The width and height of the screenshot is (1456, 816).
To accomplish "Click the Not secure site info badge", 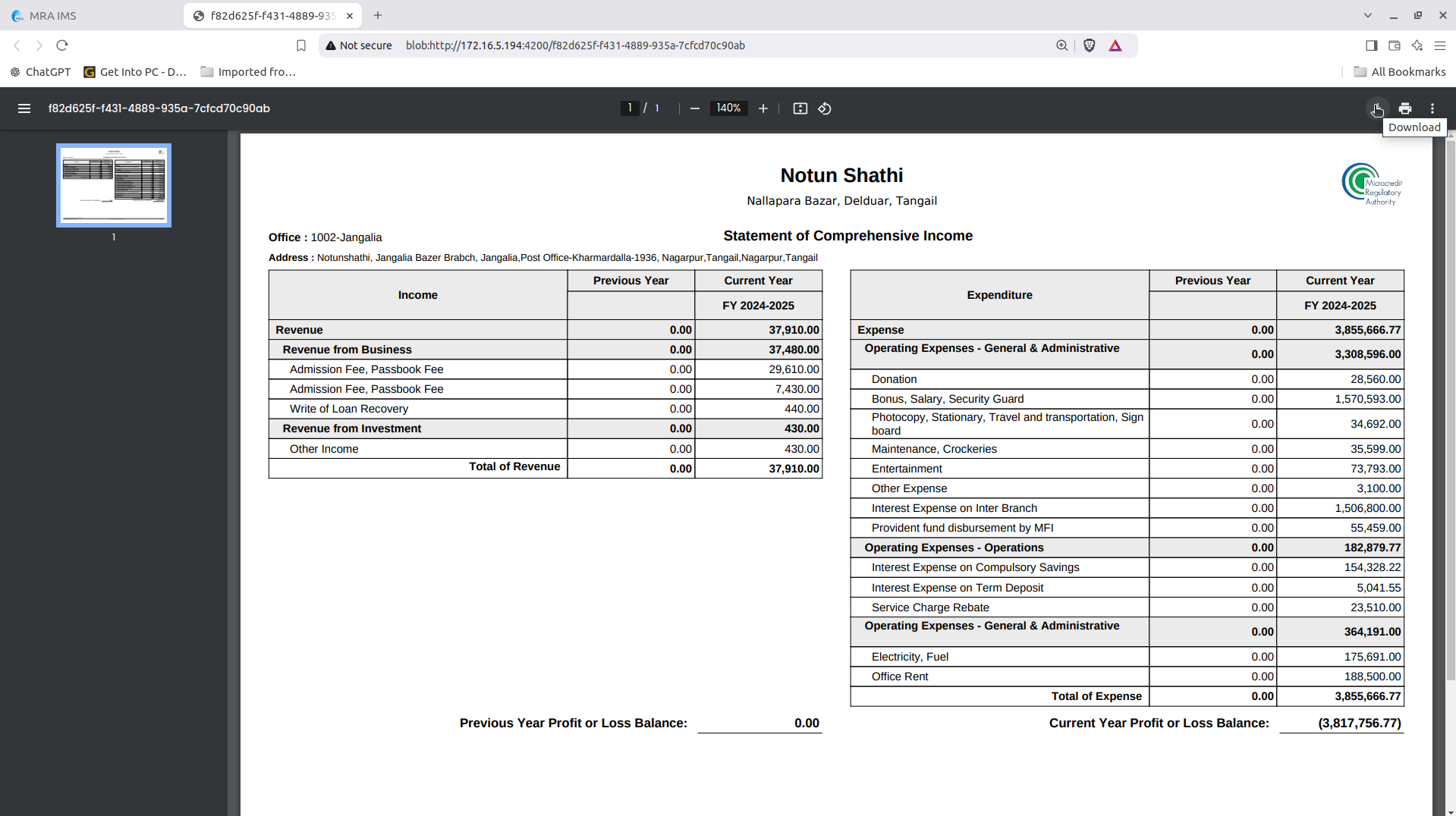I will (x=359, y=46).
